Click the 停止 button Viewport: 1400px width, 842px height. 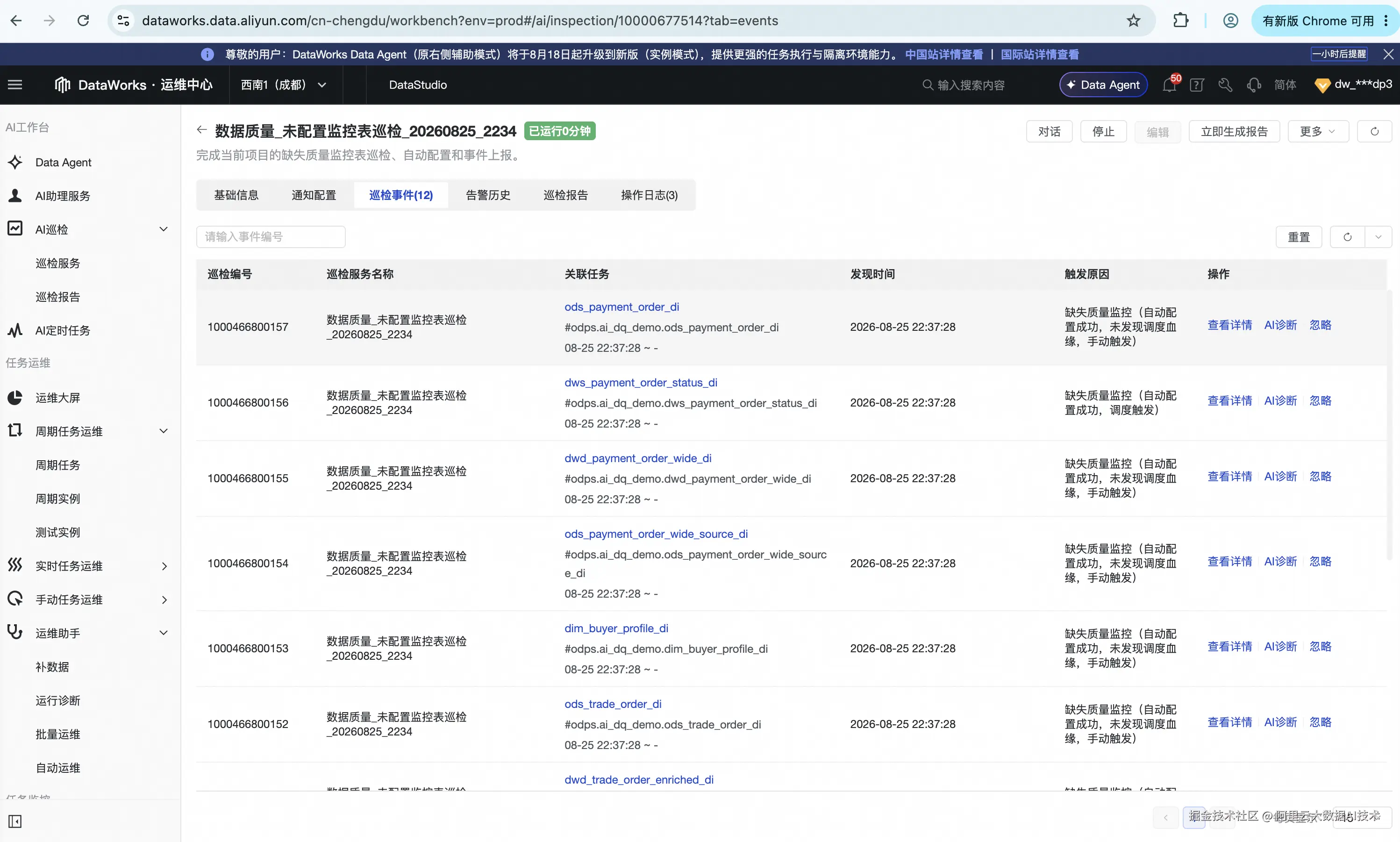(x=1103, y=132)
